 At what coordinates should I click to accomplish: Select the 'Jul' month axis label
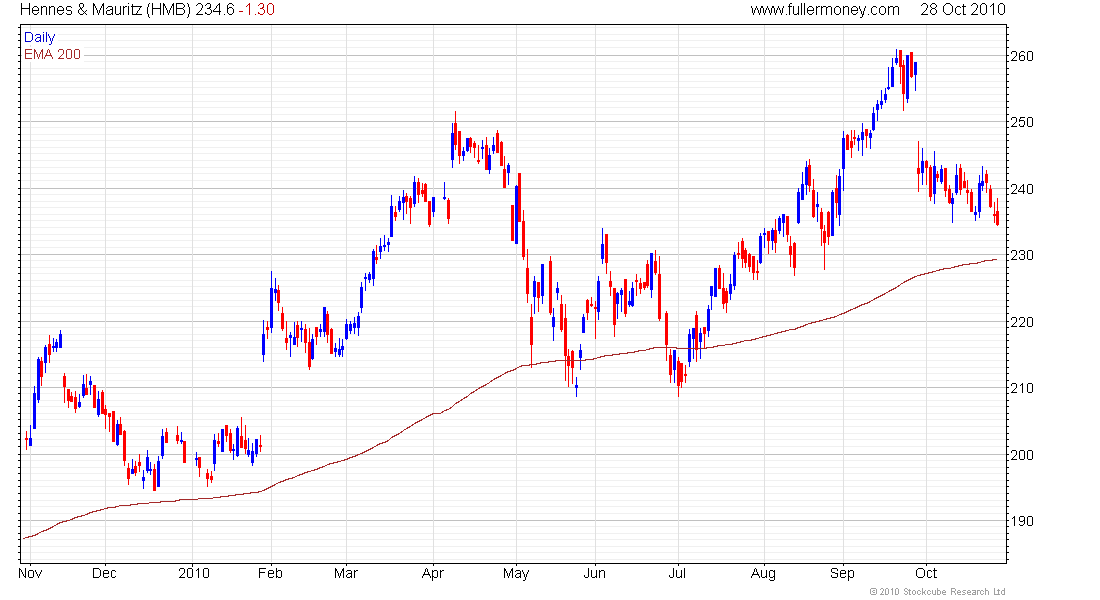click(677, 573)
